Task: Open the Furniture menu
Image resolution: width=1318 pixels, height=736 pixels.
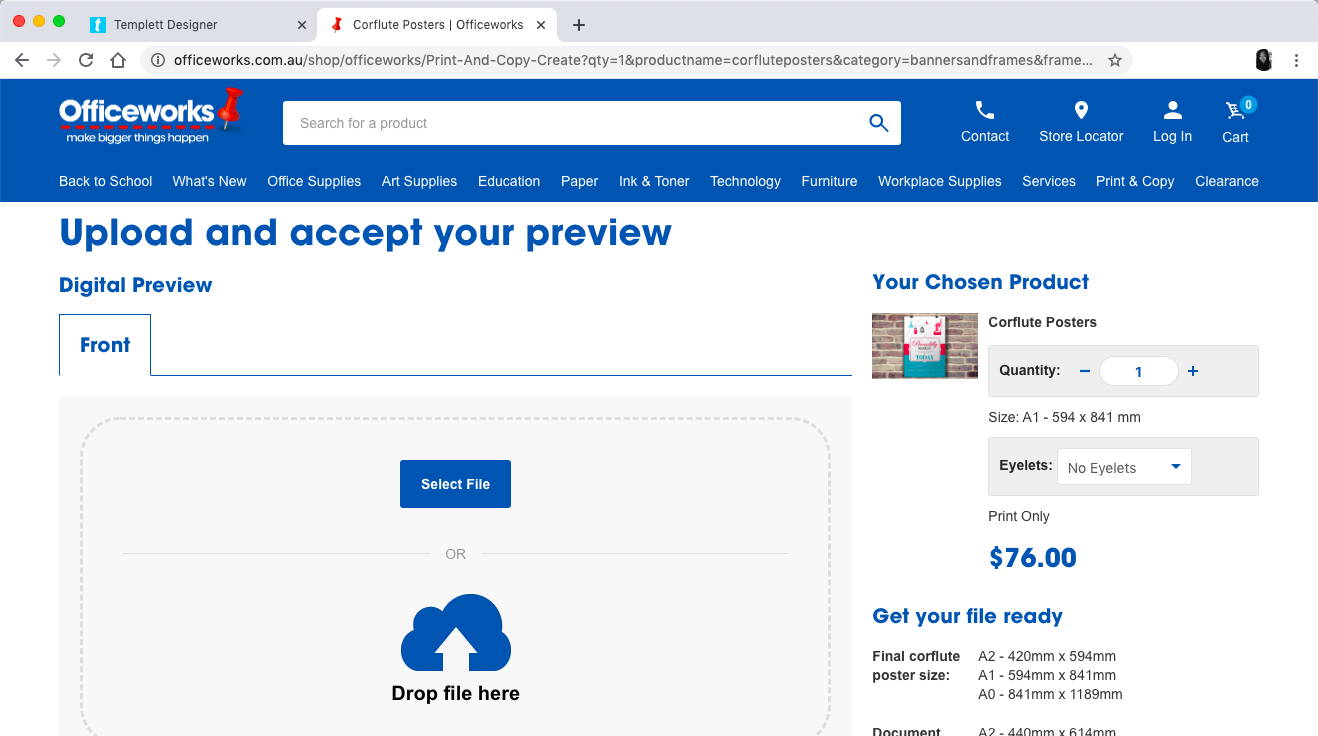Action: [829, 181]
